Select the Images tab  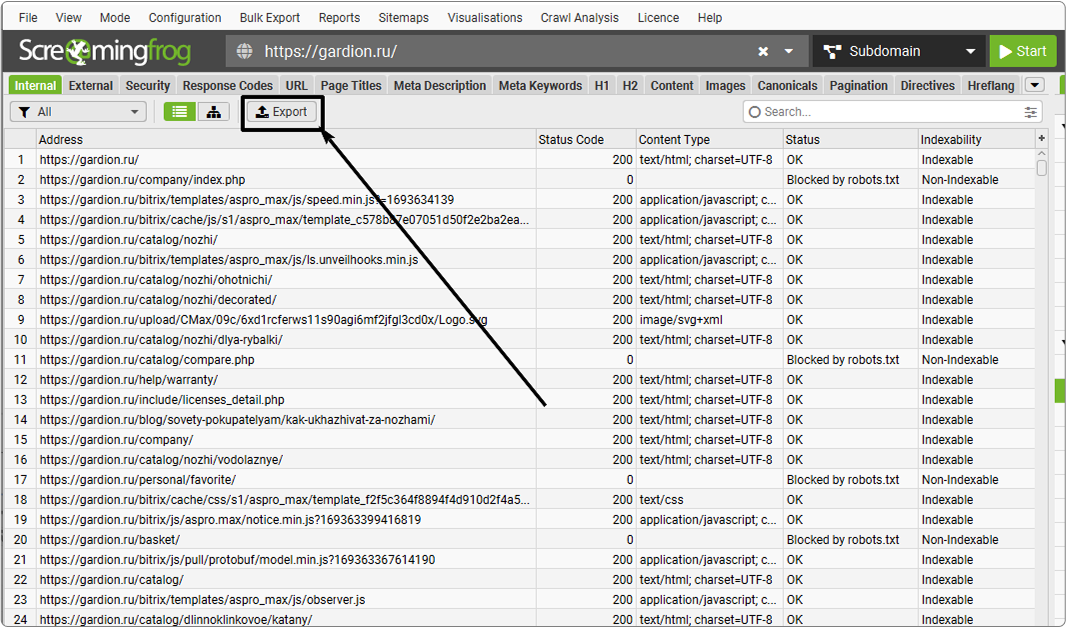point(725,86)
